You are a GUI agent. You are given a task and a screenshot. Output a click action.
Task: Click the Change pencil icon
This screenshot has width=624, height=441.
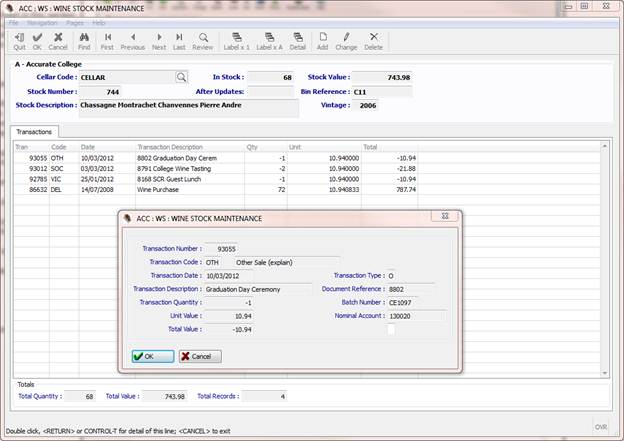[x=346, y=40]
